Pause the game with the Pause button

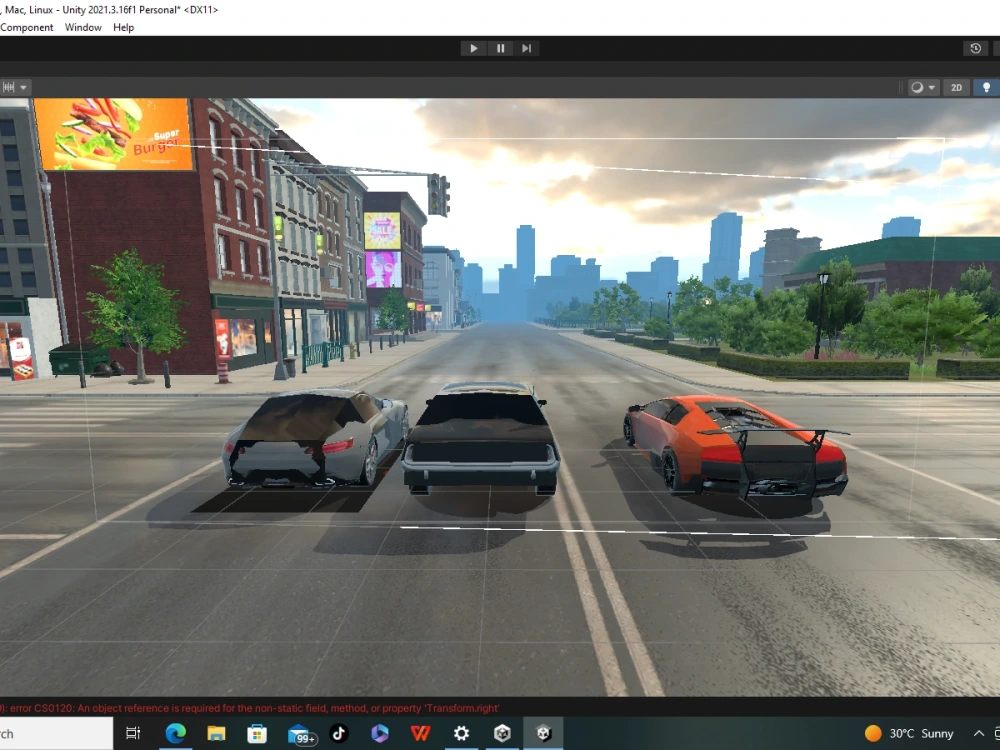point(499,48)
